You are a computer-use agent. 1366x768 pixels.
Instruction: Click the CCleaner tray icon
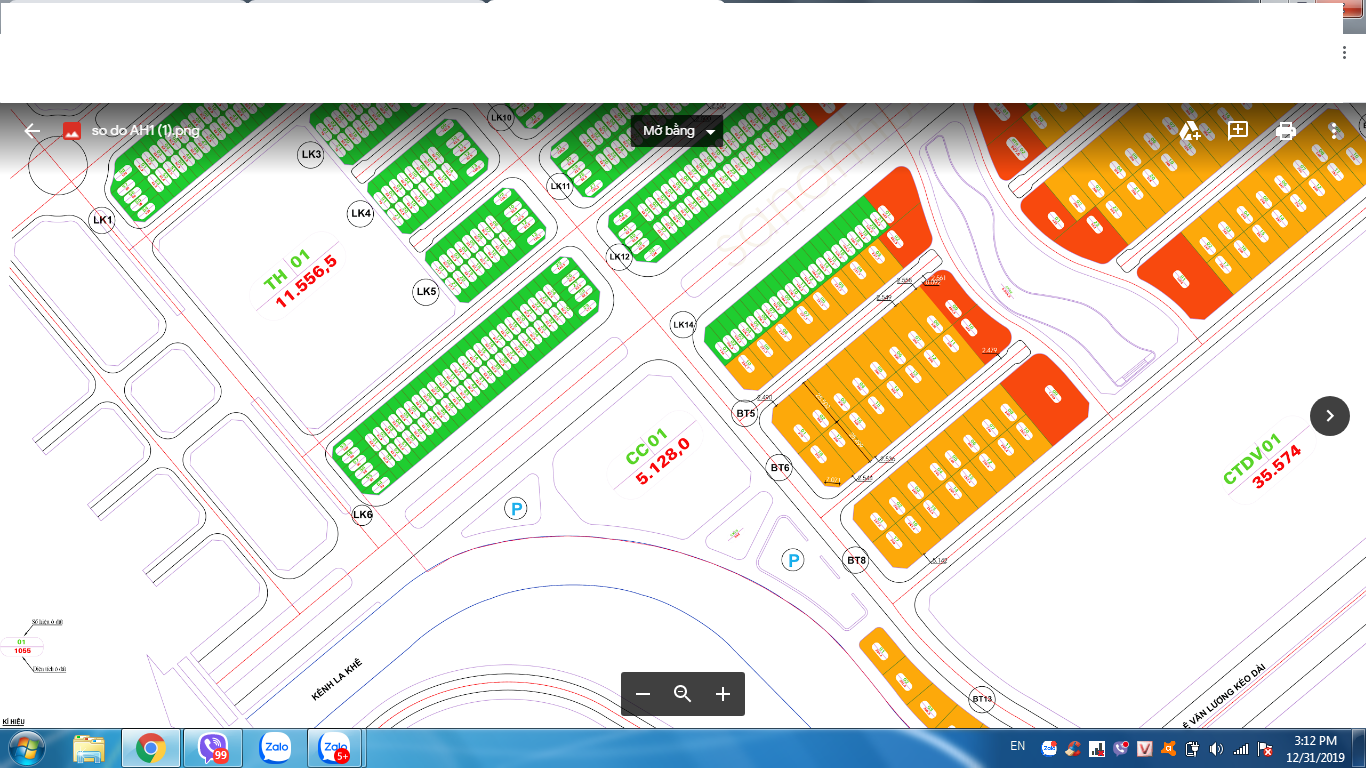click(x=1073, y=748)
